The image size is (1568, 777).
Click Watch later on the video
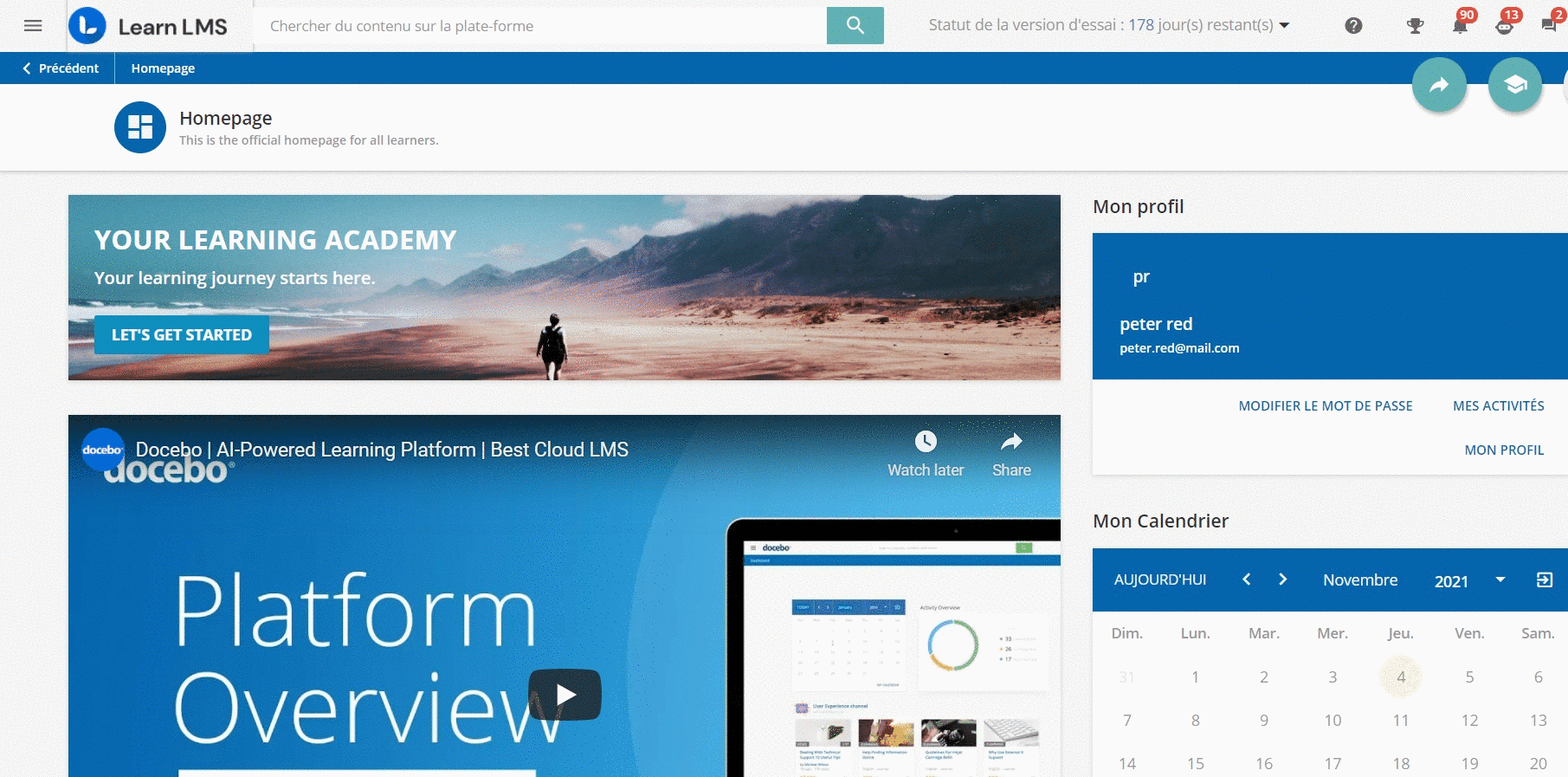tap(926, 454)
